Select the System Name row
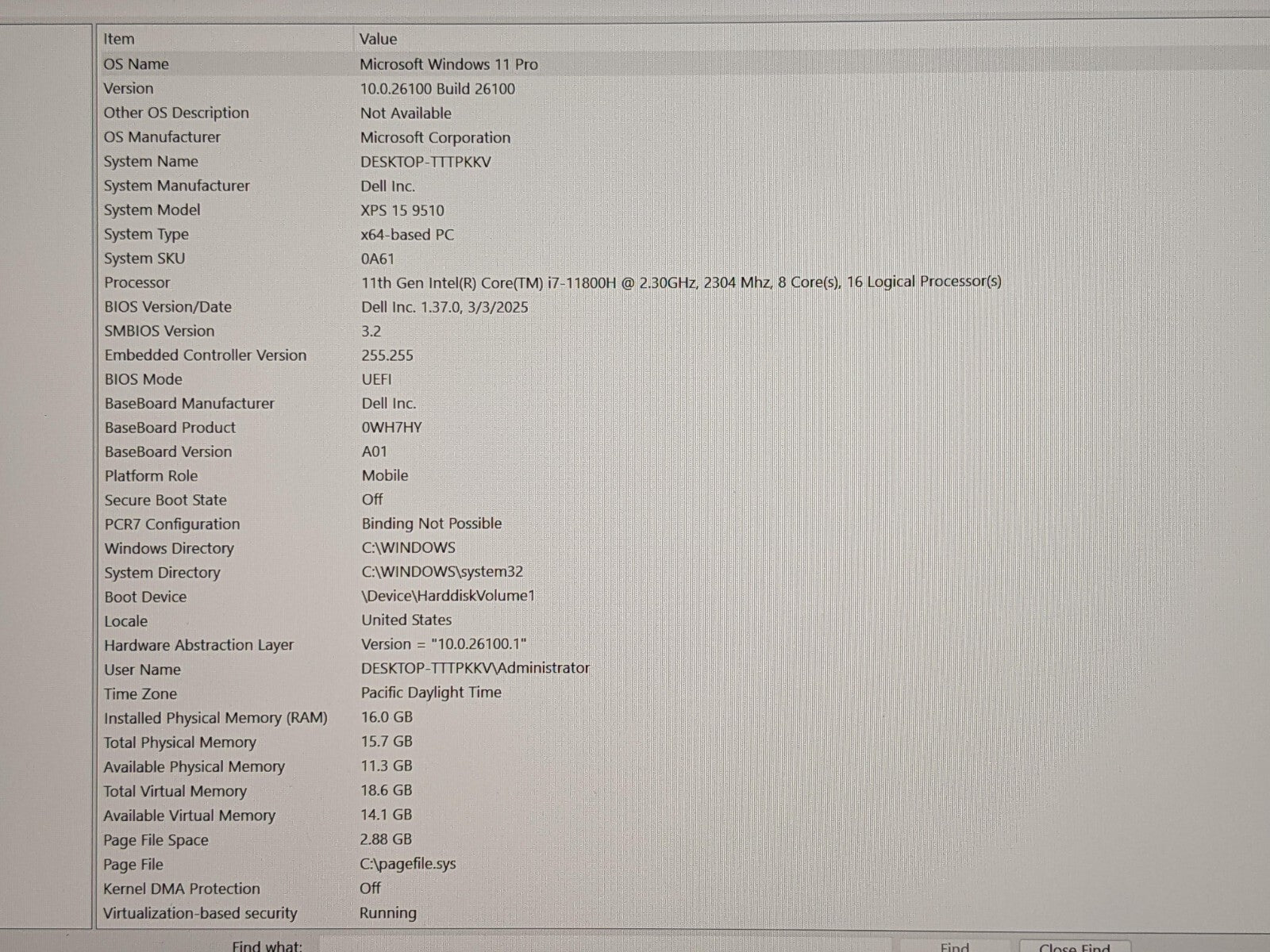1270x952 pixels. point(151,162)
